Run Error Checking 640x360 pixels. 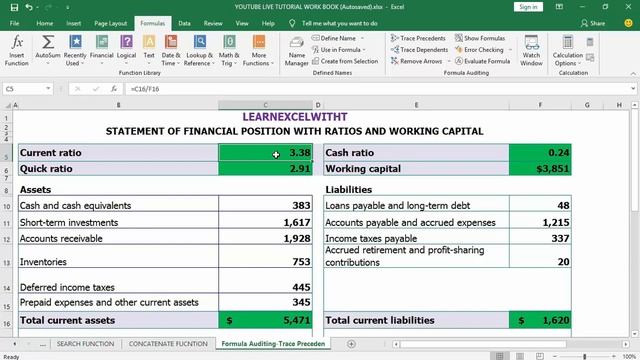479,49
